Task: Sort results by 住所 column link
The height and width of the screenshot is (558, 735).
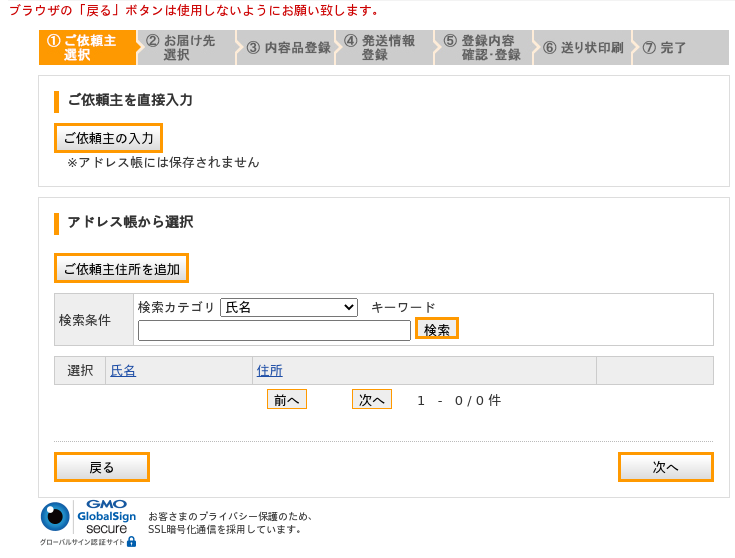Action: [x=269, y=371]
